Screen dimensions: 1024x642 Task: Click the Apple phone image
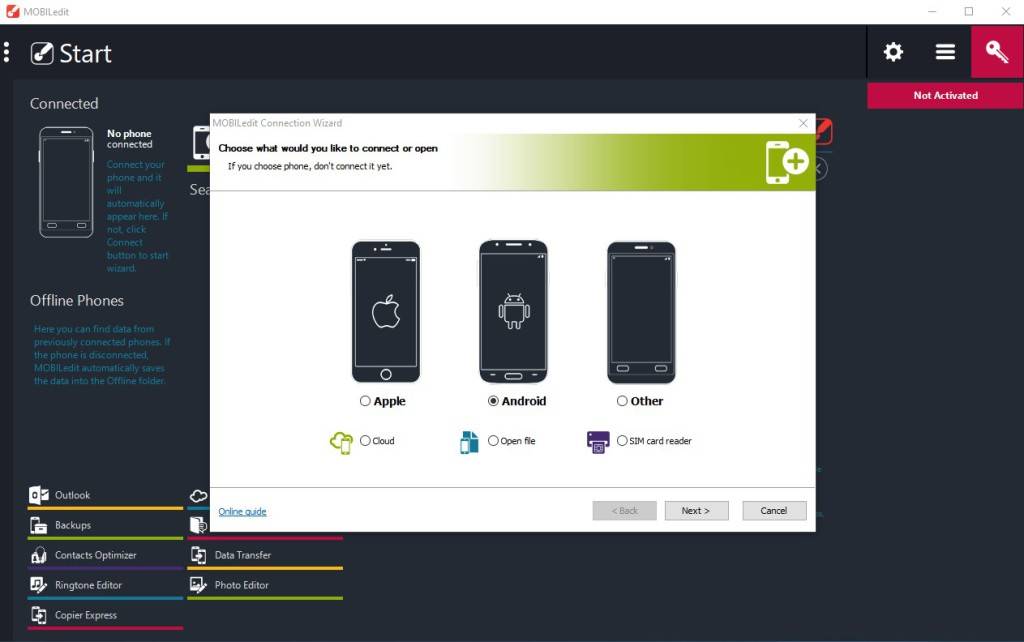point(386,312)
